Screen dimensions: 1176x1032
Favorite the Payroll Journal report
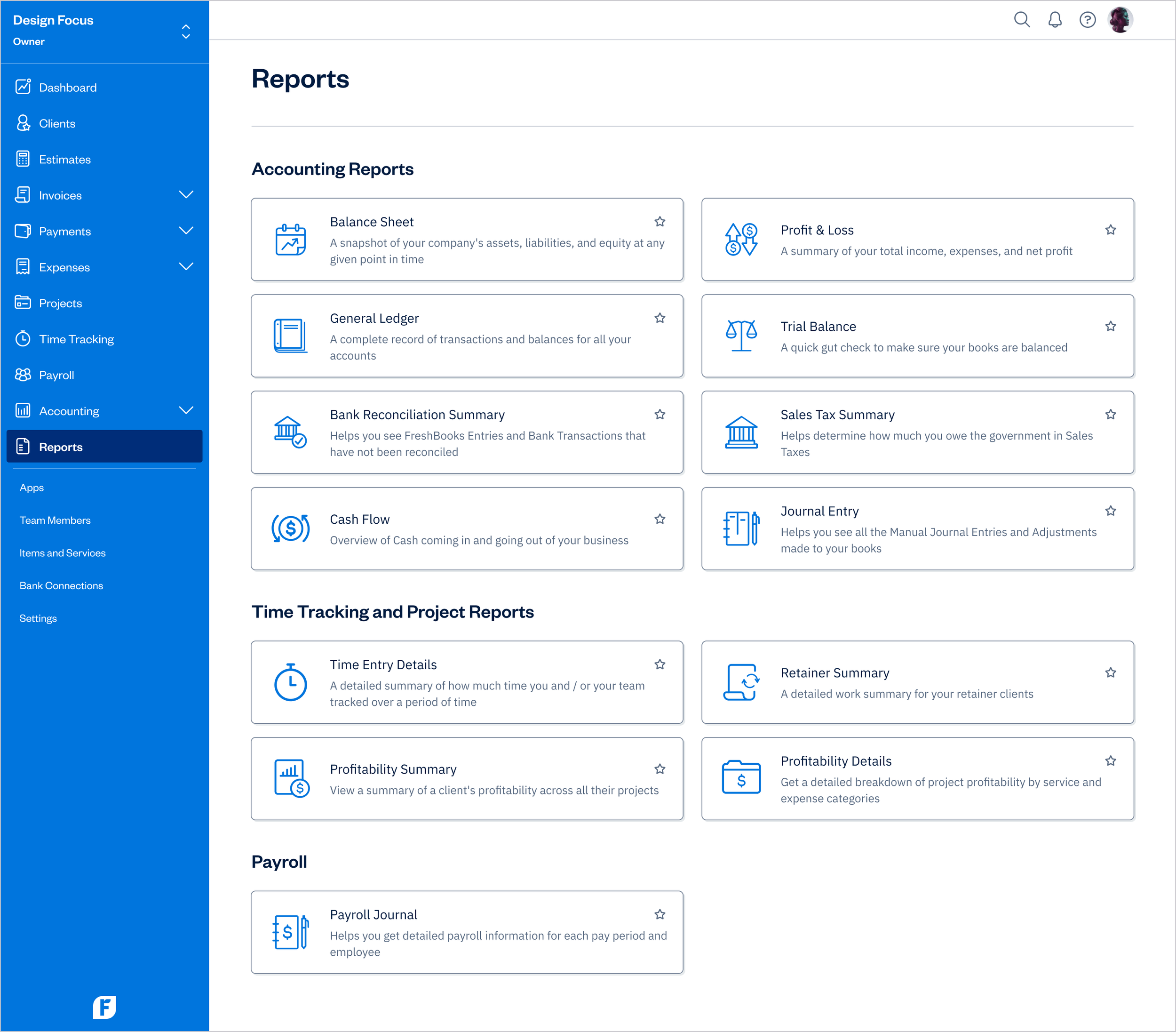click(x=660, y=914)
